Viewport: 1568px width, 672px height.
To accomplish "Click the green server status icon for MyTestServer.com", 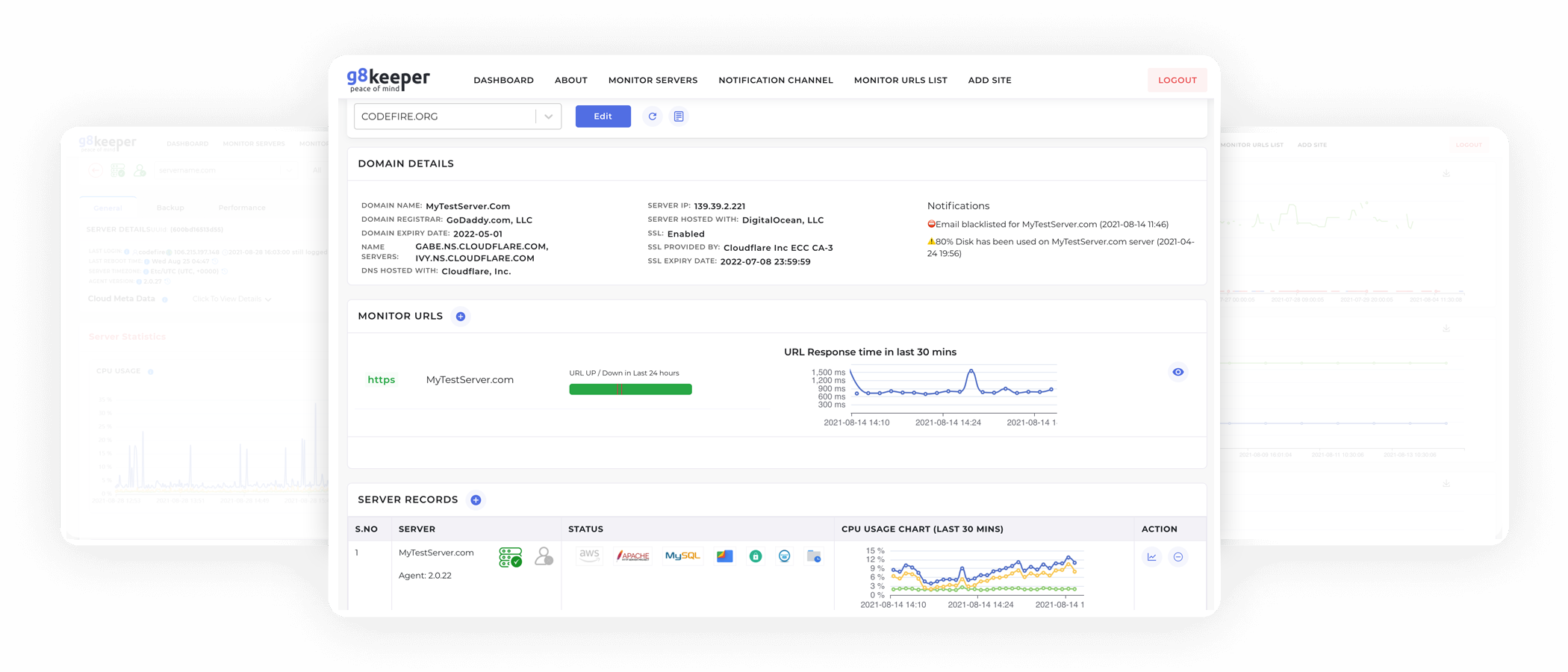I will pos(511,557).
